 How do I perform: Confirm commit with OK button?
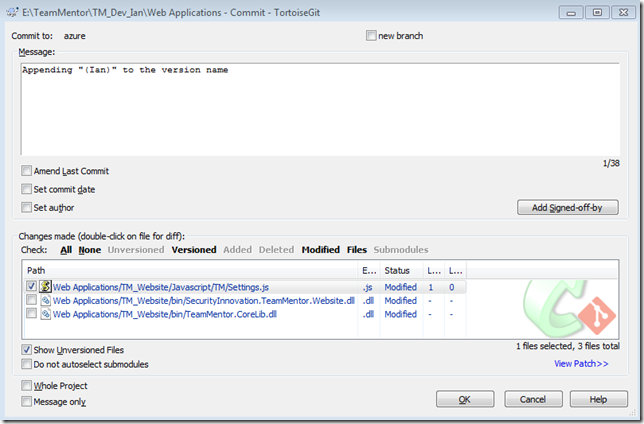click(465, 399)
